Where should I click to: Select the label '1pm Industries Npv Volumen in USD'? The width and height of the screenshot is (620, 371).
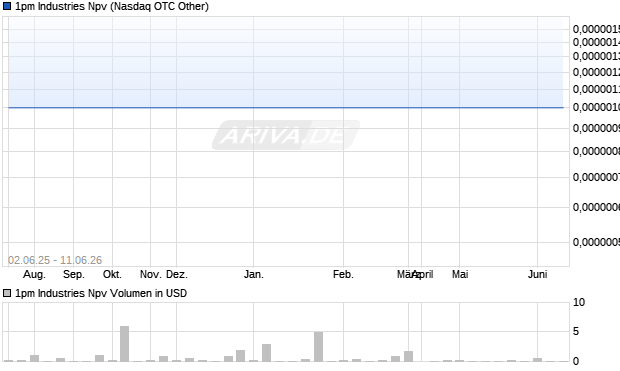tap(101, 293)
